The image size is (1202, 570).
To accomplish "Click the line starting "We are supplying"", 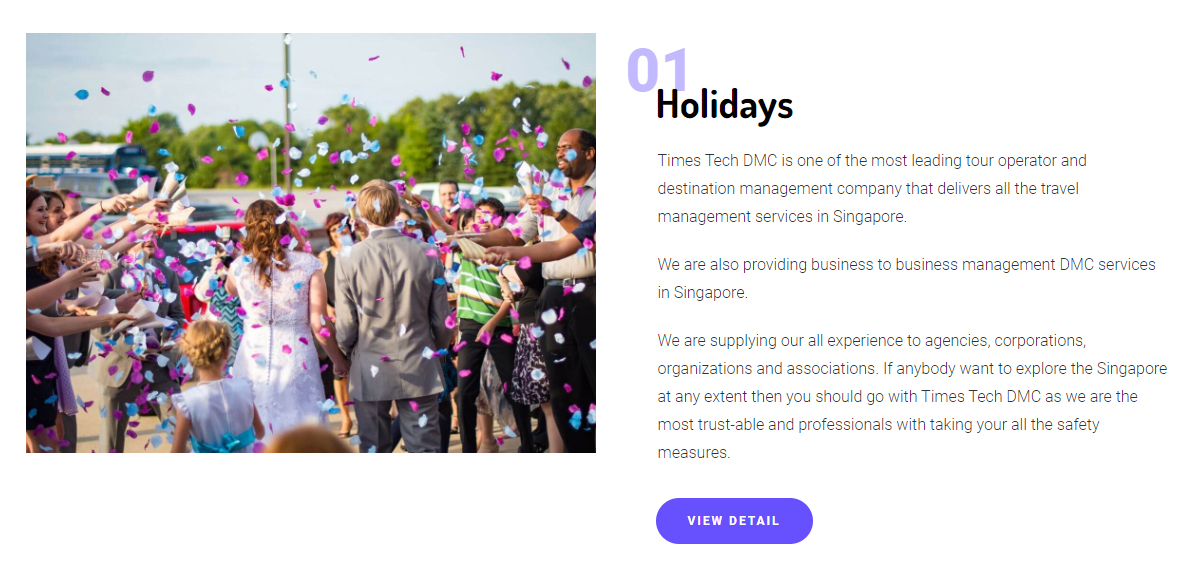I will tap(871, 340).
